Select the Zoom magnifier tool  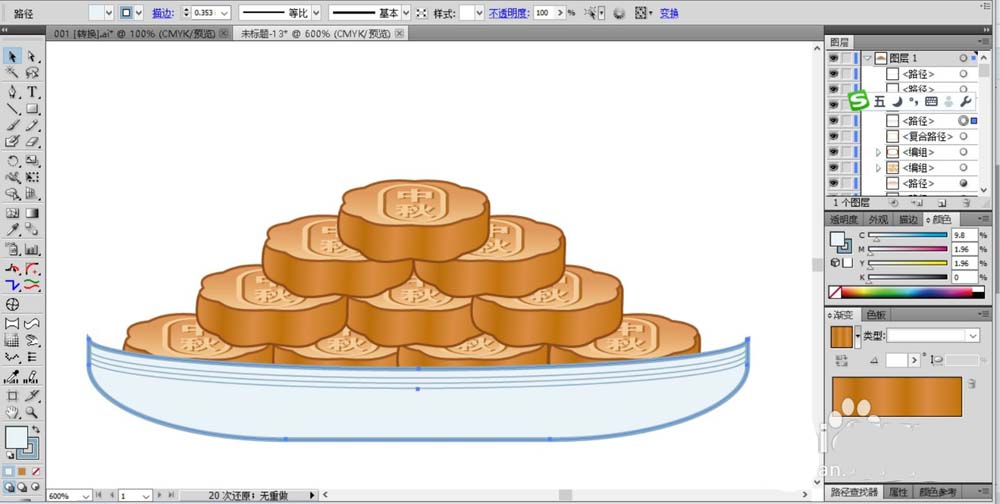[x=32, y=413]
